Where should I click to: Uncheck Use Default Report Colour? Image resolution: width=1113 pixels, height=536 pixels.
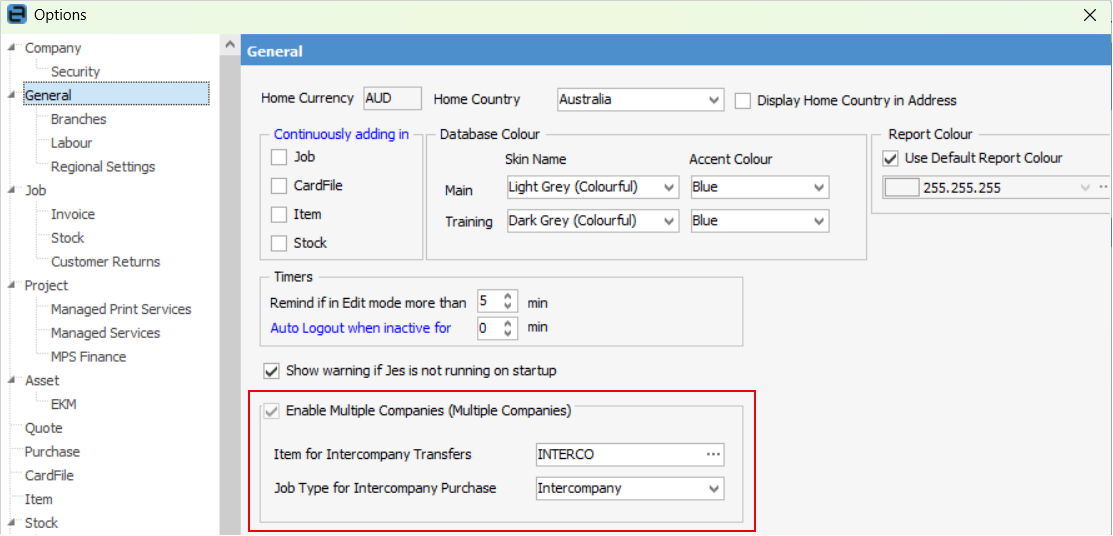891,158
